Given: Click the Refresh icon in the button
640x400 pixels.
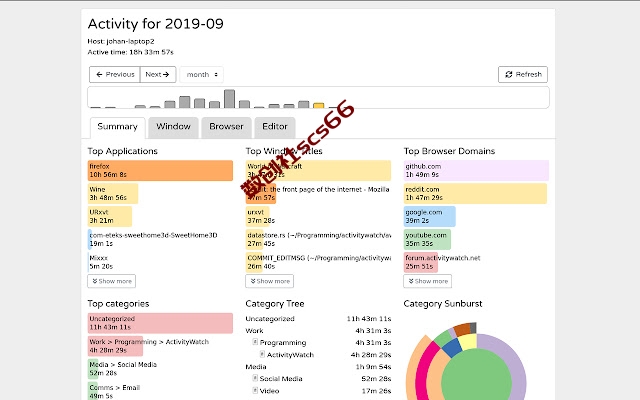Looking at the screenshot, I should pos(509,74).
